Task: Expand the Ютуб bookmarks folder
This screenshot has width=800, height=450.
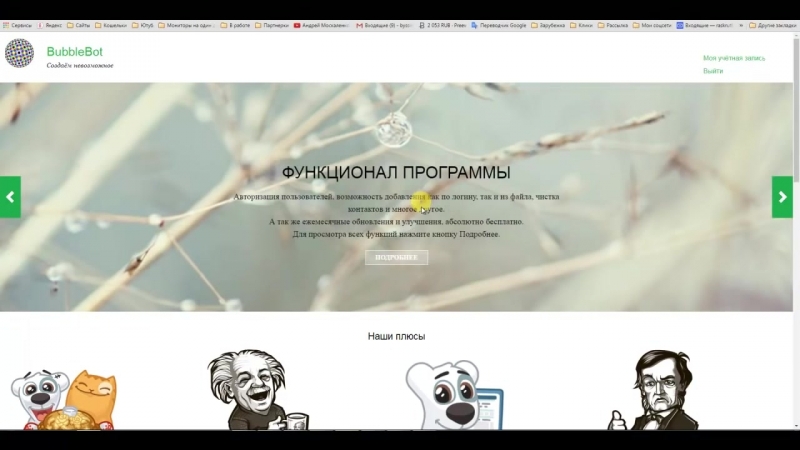Action: click(x=143, y=25)
